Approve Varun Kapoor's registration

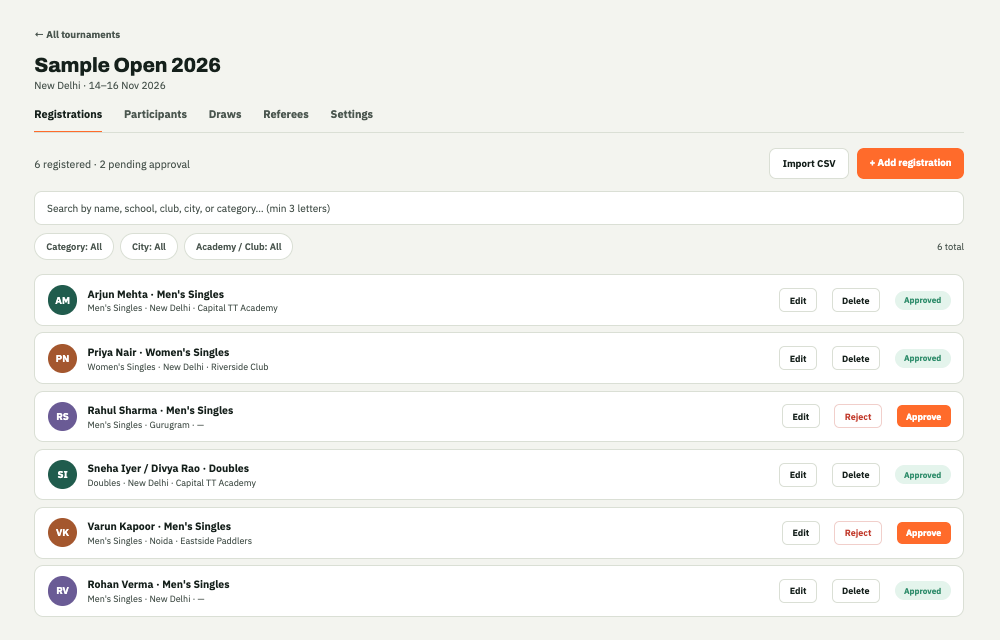tap(923, 532)
